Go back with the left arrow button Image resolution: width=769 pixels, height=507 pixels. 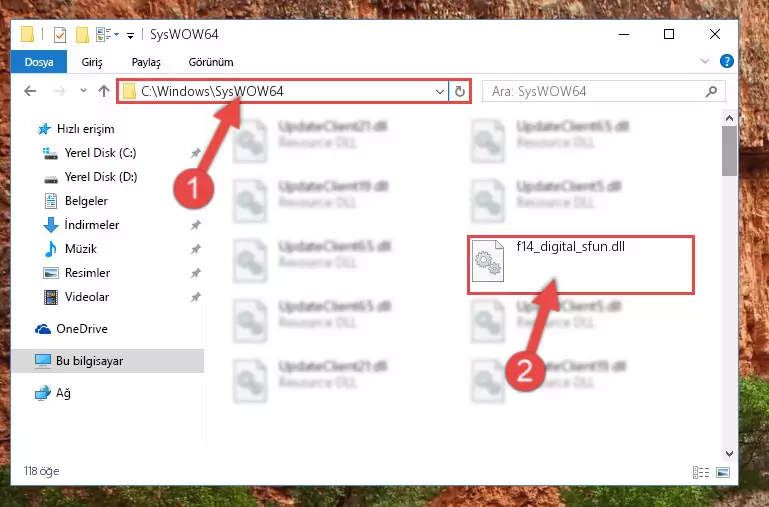pyautogui.click(x=30, y=91)
